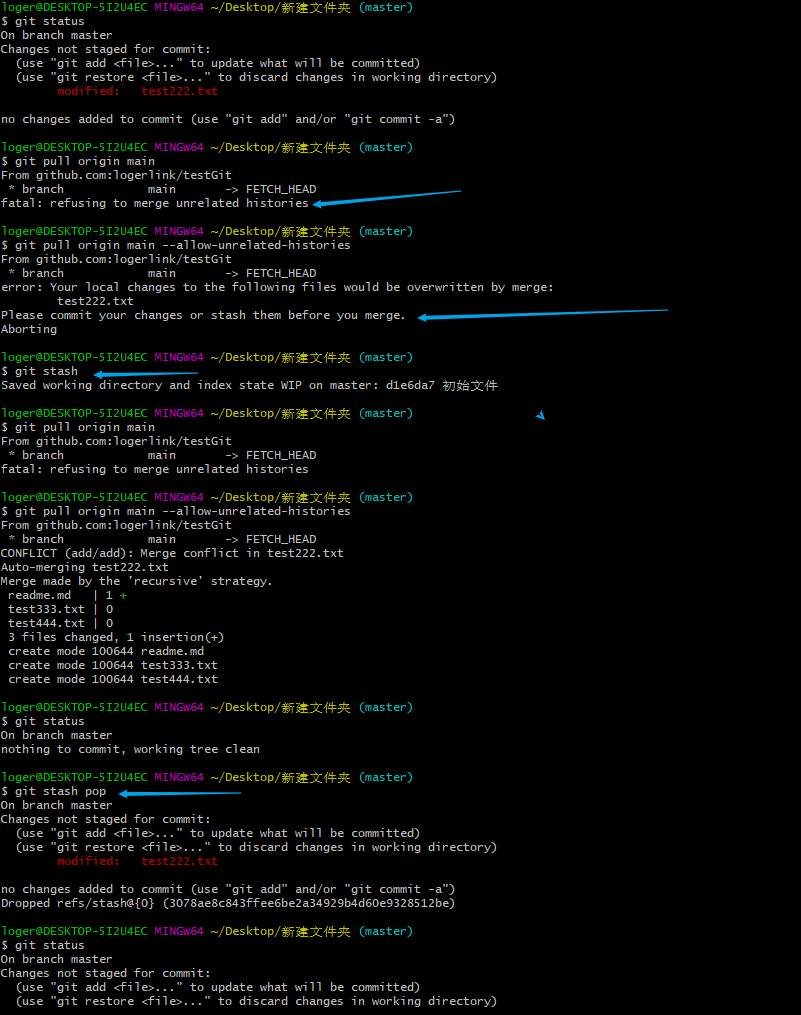The width and height of the screenshot is (801, 1015).
Task: Click the word 'Aborting'
Action: point(29,329)
